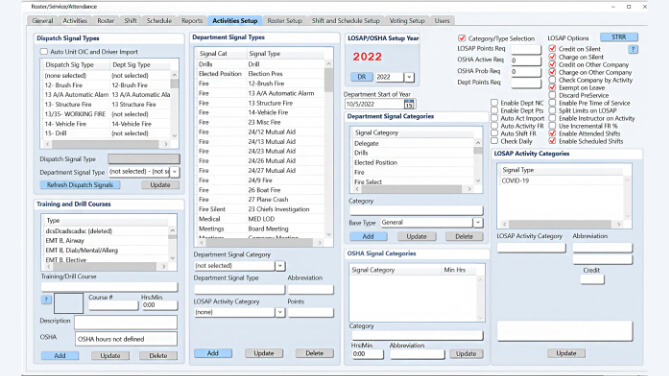Click Delete under Department Signal Types
Screen dimensions: 669x376
coord(314,353)
